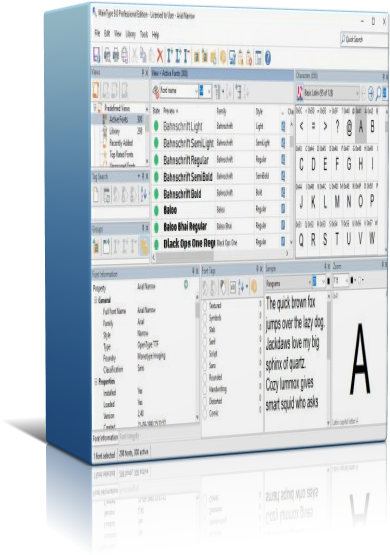Click the red X delete icon
This screenshot has width=390, height=555.
(160, 56)
